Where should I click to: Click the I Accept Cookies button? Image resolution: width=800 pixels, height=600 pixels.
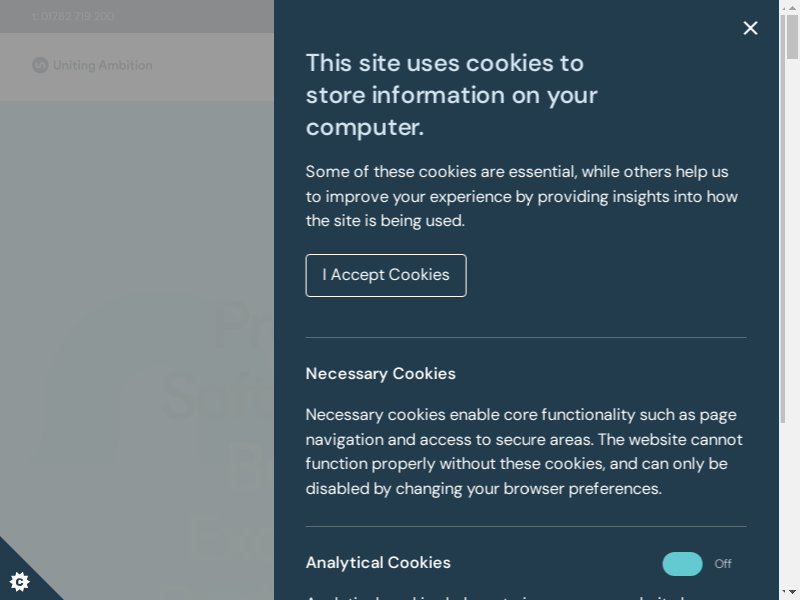click(386, 275)
